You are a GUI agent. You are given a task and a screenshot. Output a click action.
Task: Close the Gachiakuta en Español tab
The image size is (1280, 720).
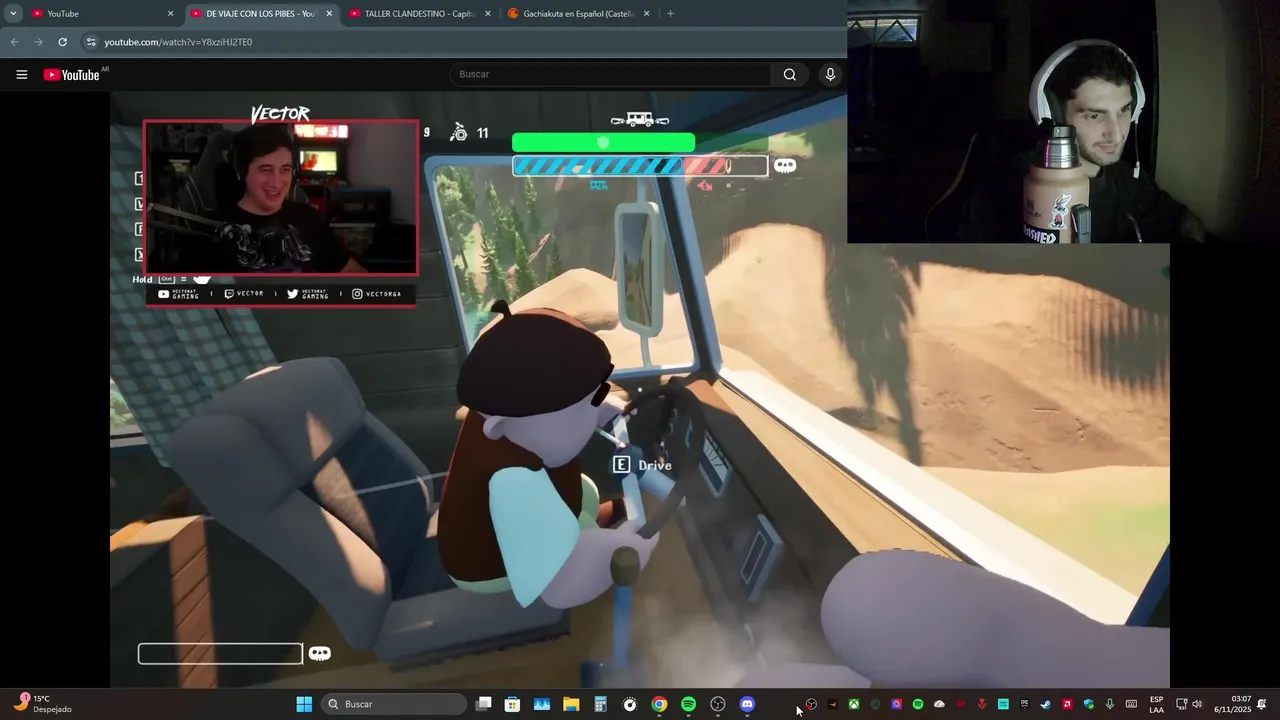647,14
